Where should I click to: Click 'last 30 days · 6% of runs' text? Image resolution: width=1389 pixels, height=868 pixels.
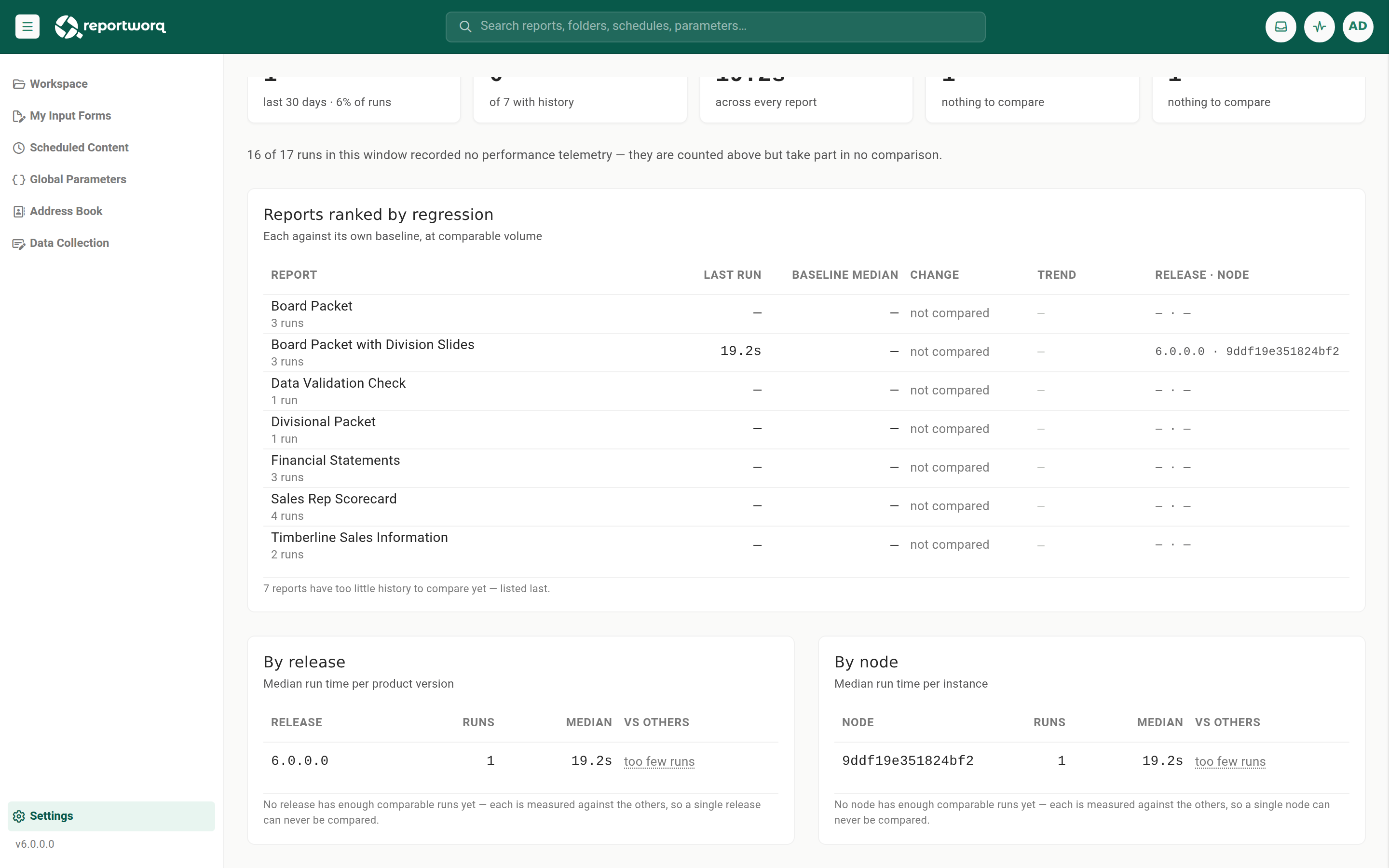[x=327, y=102]
